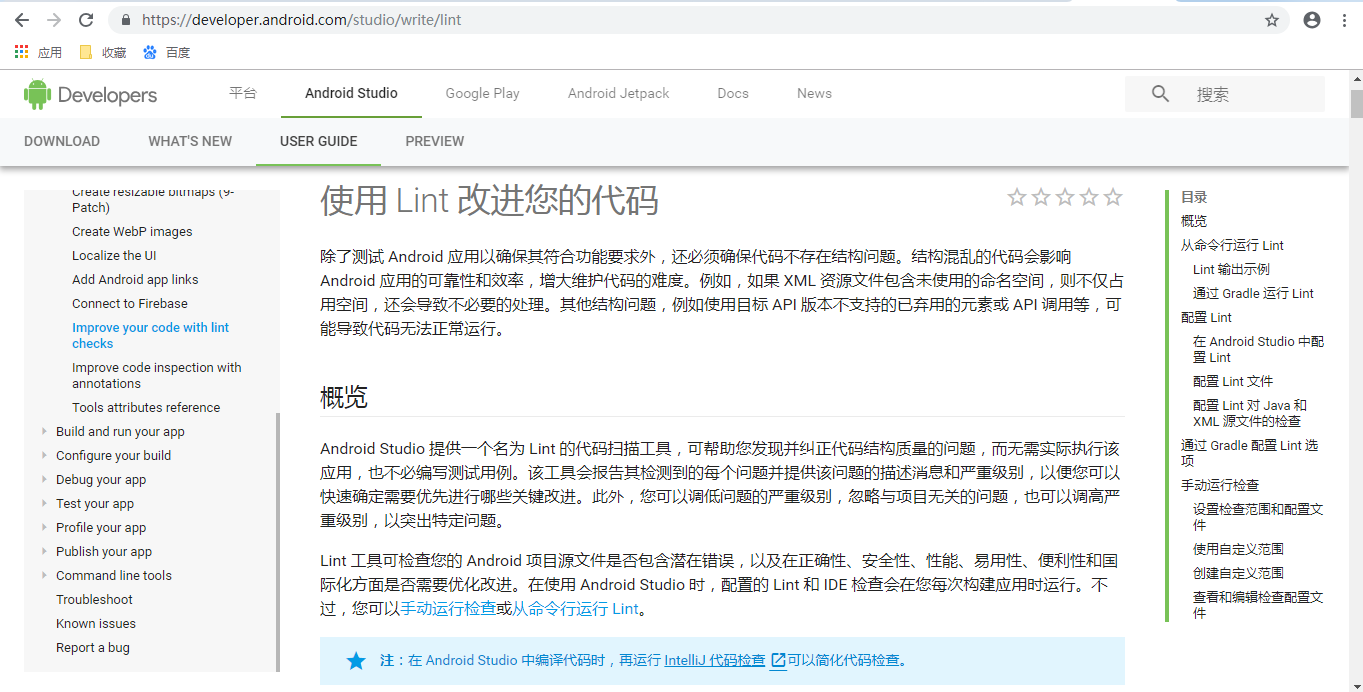Click the Android Developers logo
Image resolution: width=1363 pixels, height=692 pixels.
(x=90, y=95)
